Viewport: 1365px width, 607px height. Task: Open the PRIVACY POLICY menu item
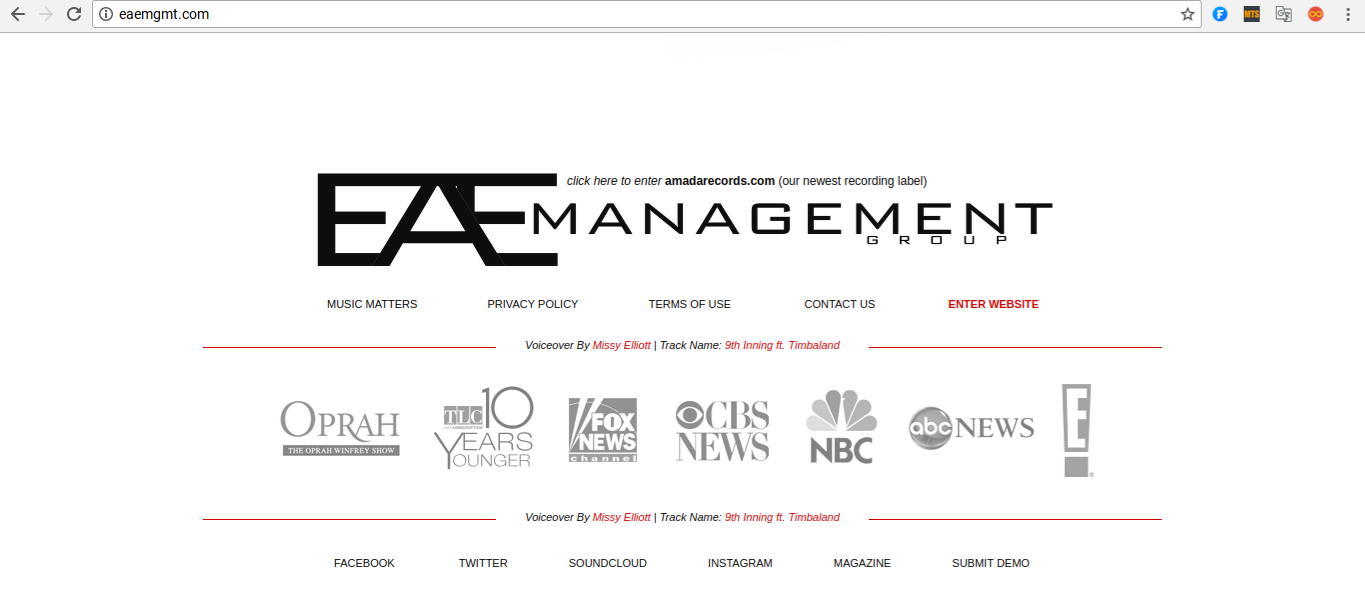pos(533,304)
